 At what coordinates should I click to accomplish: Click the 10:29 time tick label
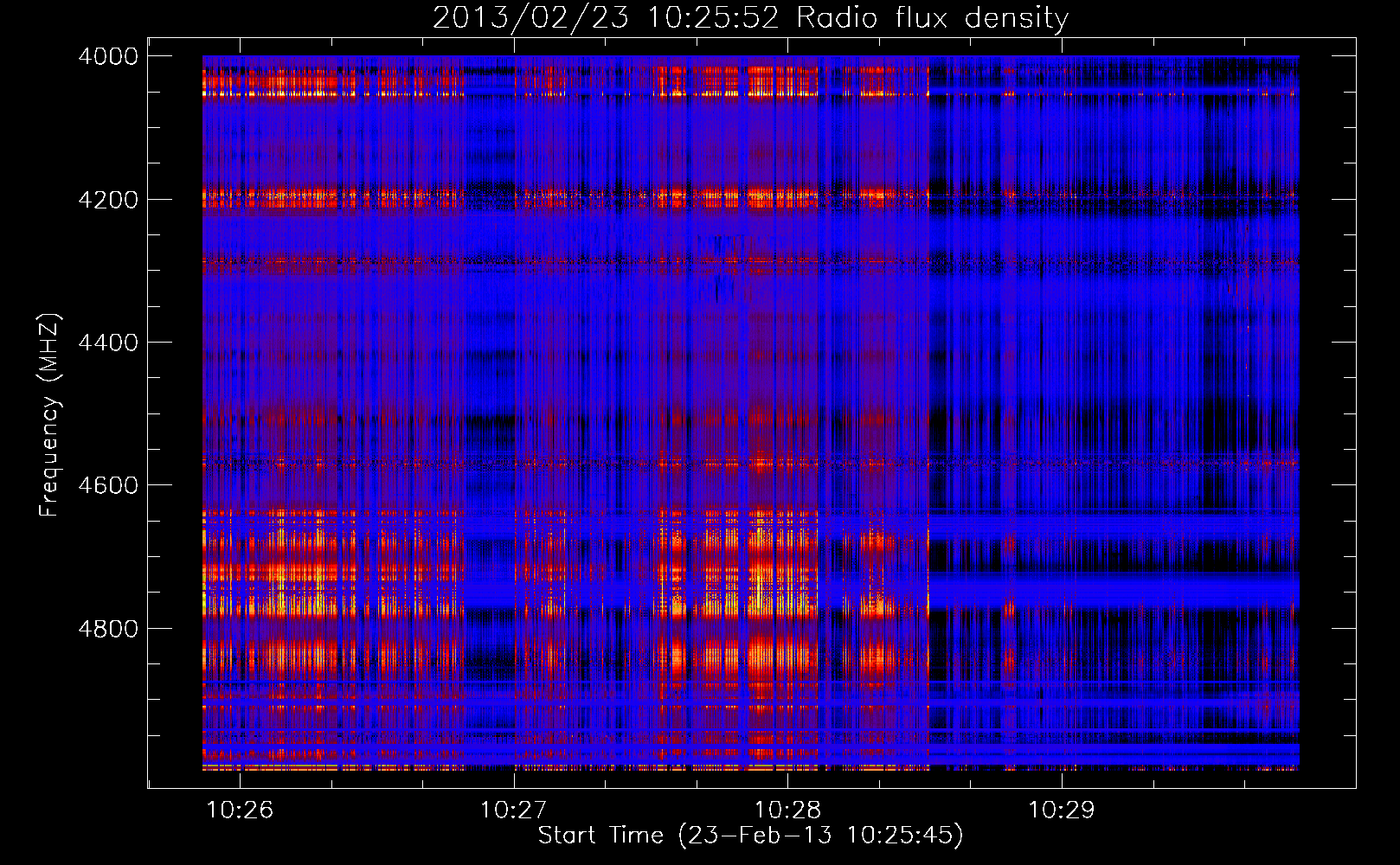(1061, 810)
